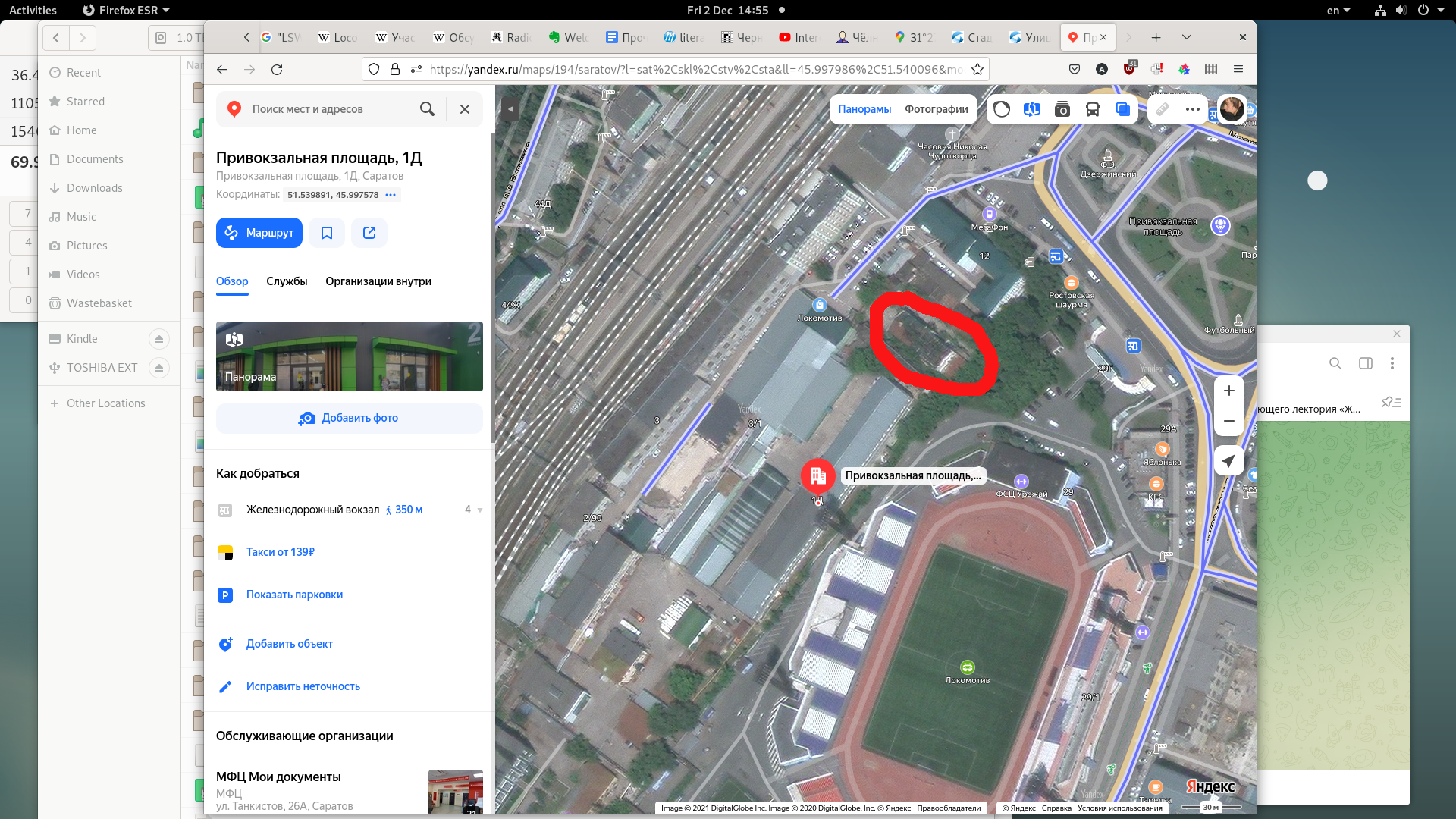Open the map layers icon
The image size is (1456, 819).
pos(1123,109)
